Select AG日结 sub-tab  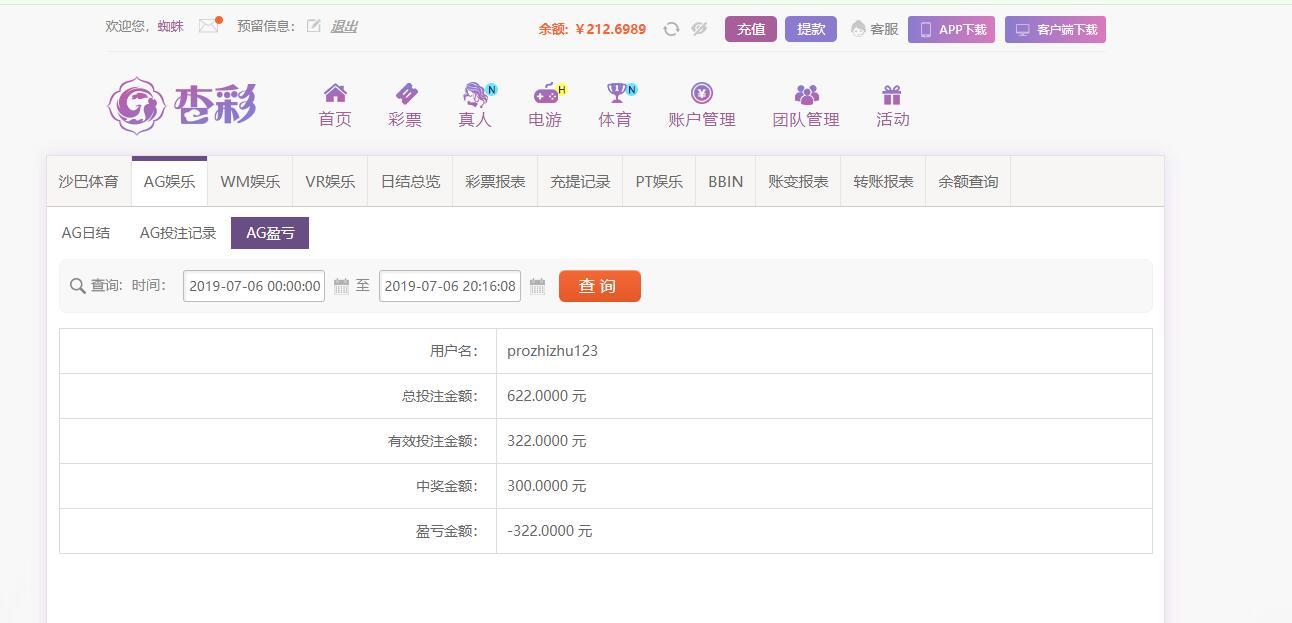click(x=86, y=233)
